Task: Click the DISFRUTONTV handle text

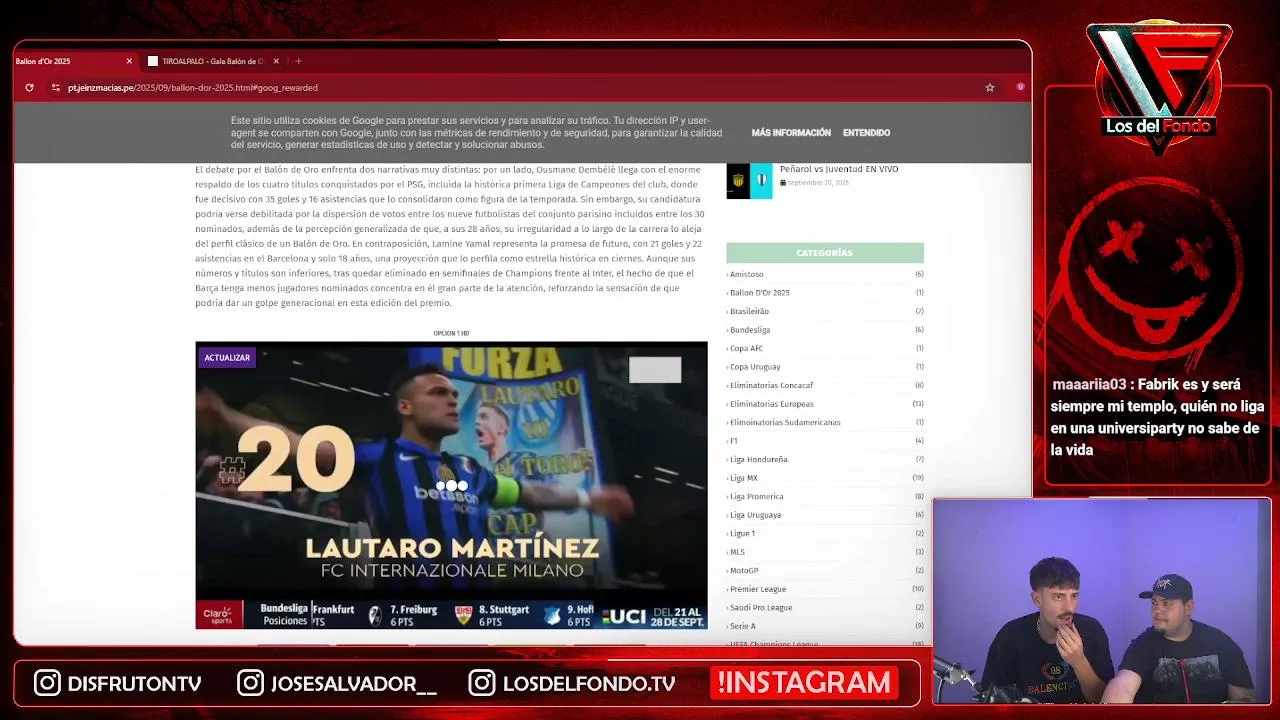Action: click(134, 684)
